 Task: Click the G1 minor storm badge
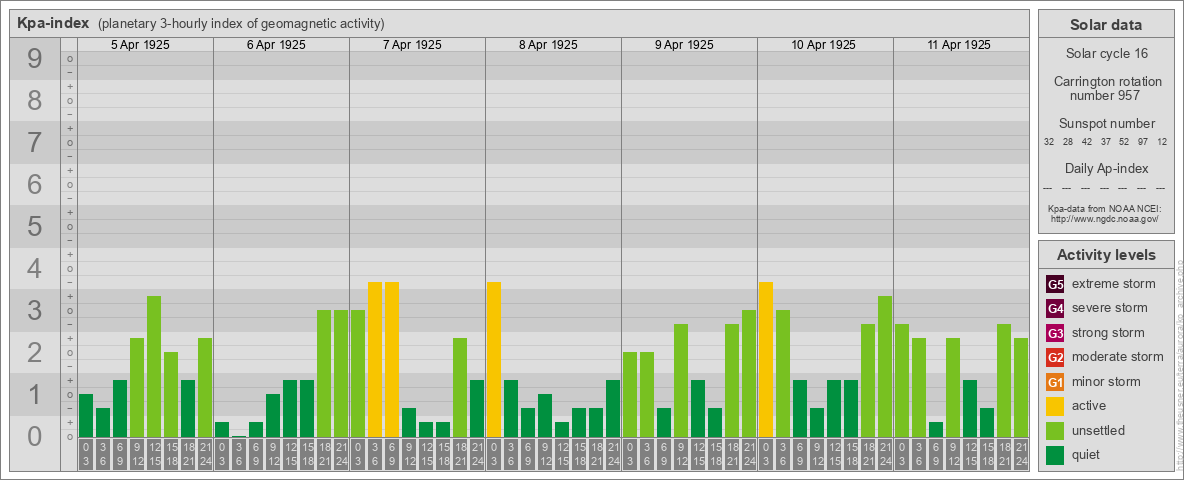1055,382
